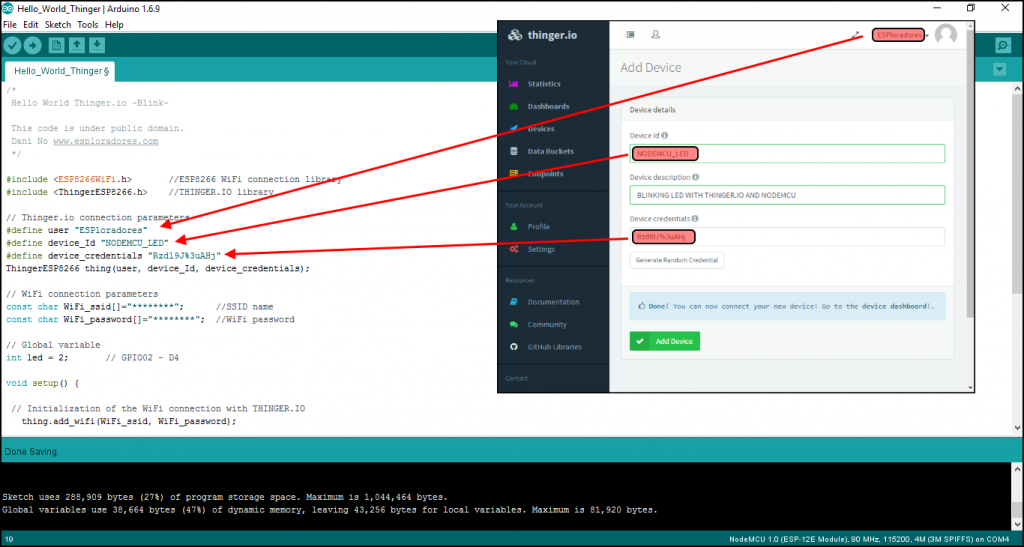Click the user outline icon in thinger.io header
The height and width of the screenshot is (547, 1024).
tap(656, 35)
